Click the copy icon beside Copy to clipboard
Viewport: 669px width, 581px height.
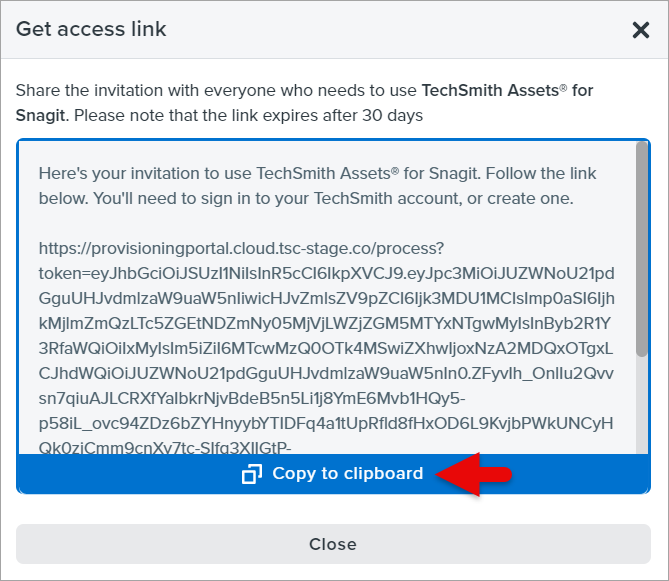click(x=252, y=474)
